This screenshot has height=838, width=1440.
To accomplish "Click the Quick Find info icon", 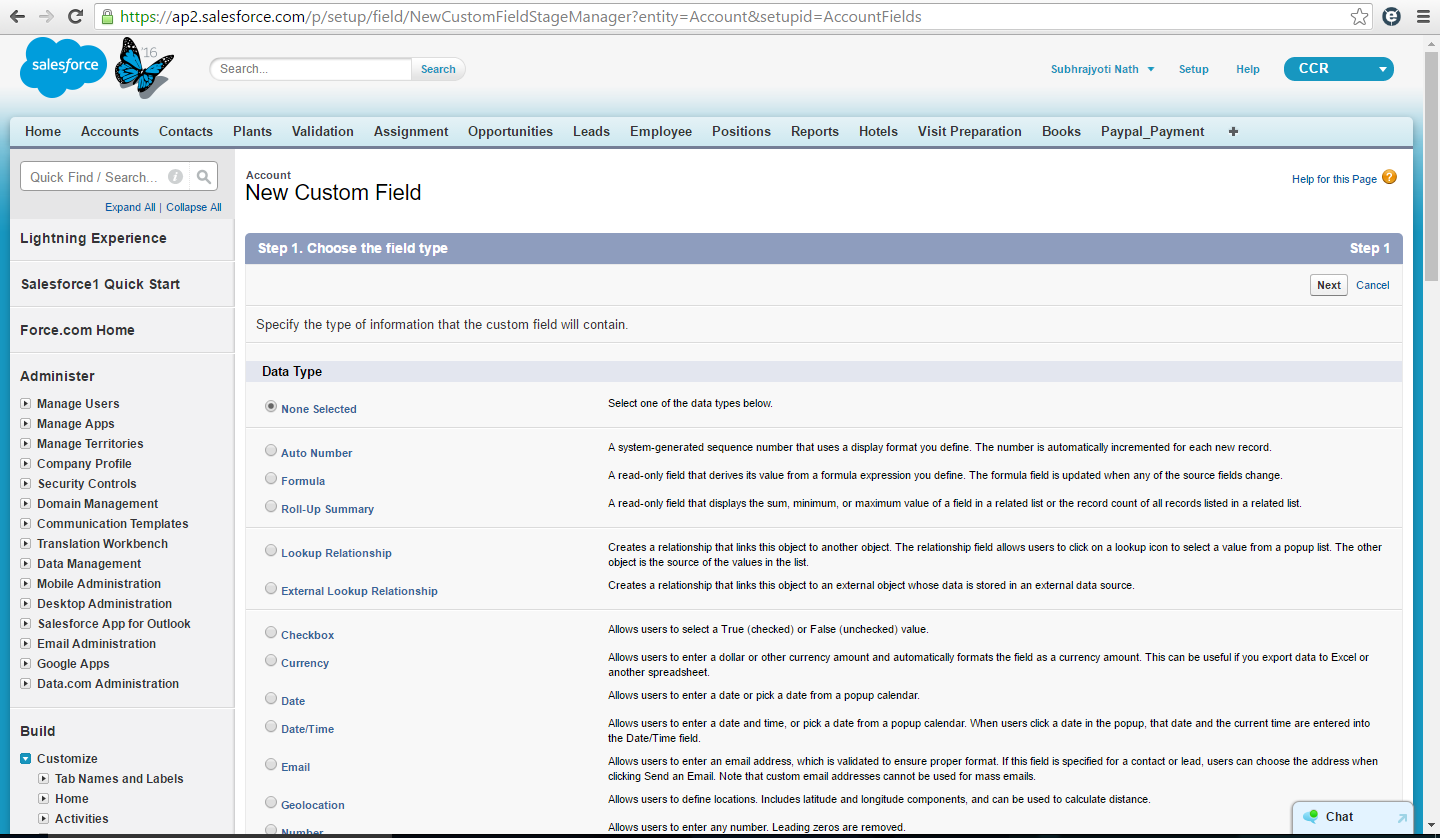I will [175, 177].
